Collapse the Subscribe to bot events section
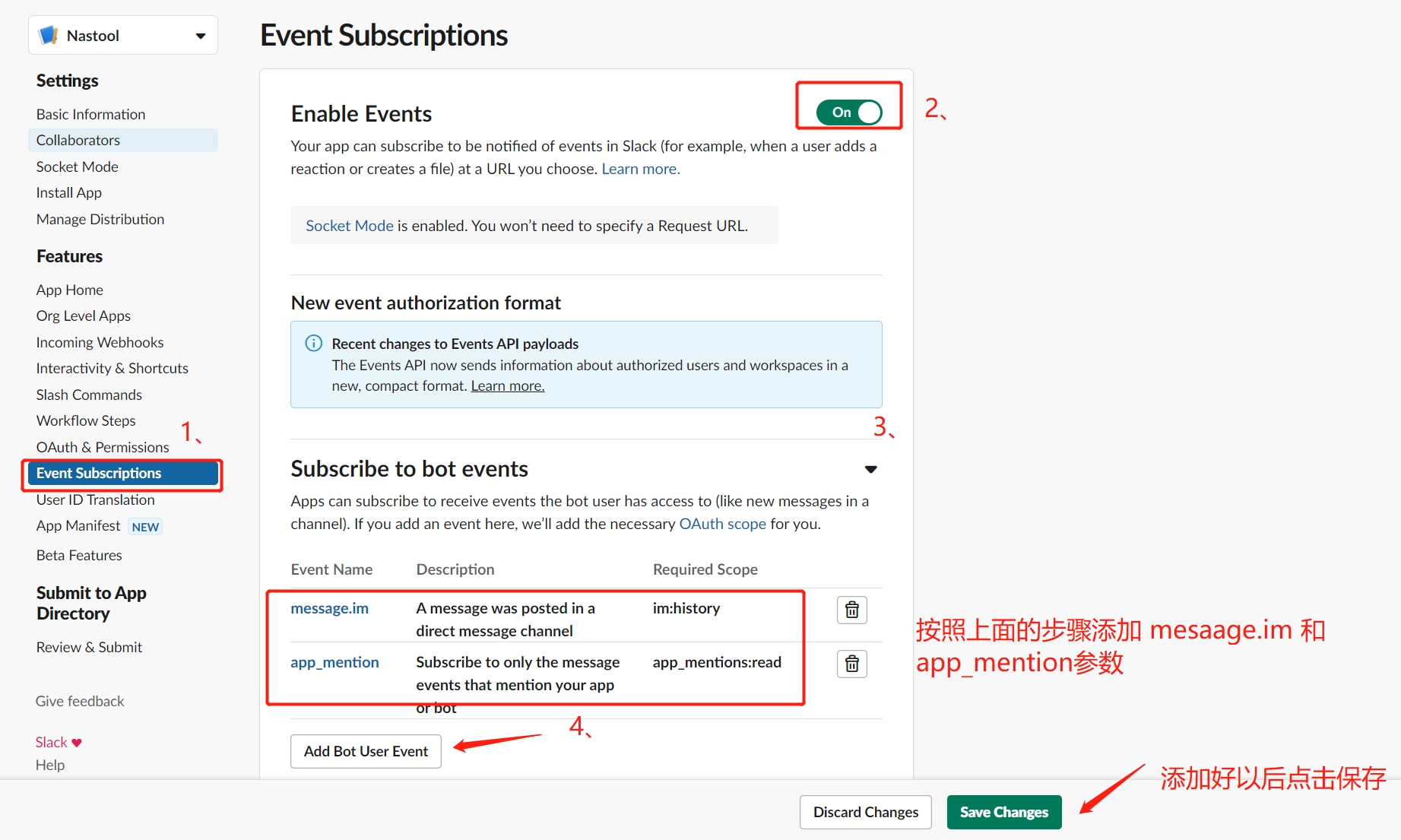The height and width of the screenshot is (840, 1401). tap(871, 469)
